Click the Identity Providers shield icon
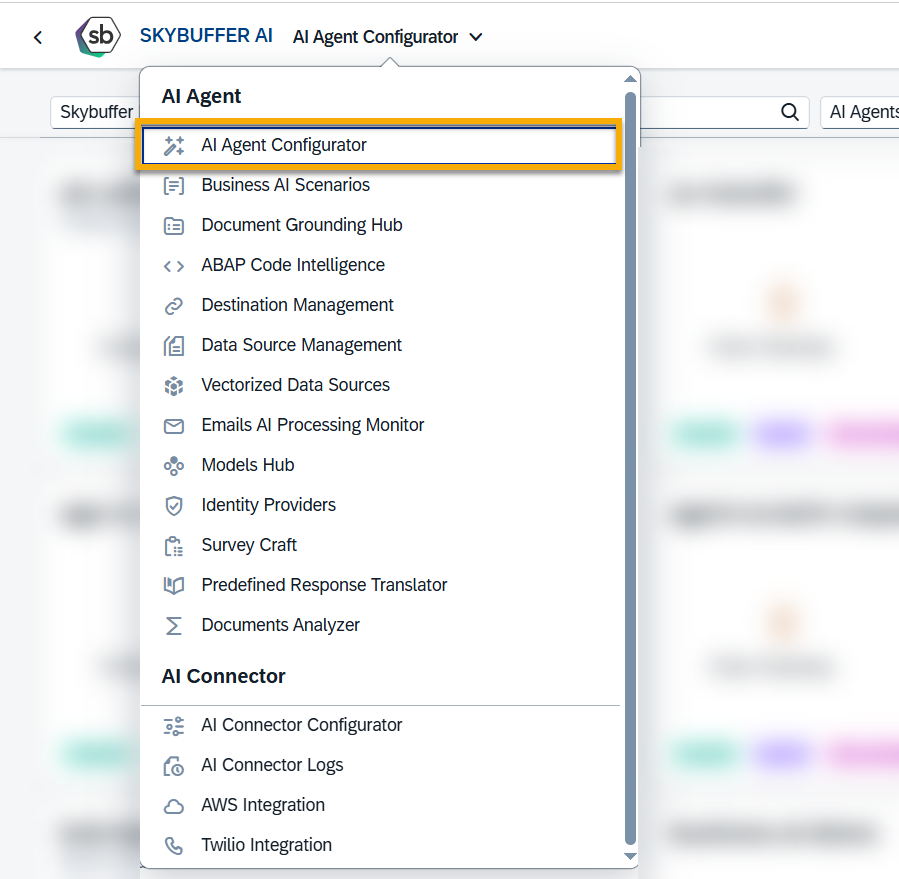Viewport: 899px width, 879px height. pyautogui.click(x=174, y=506)
